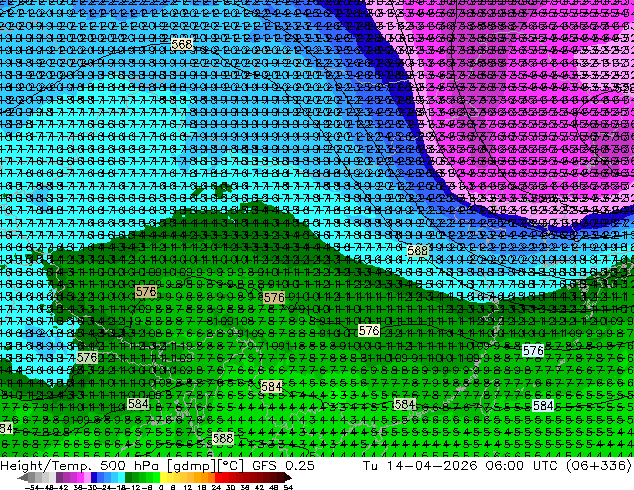The height and width of the screenshot is (490, 634).
Task: Click the 568 height contour label
Action: click(182, 44)
